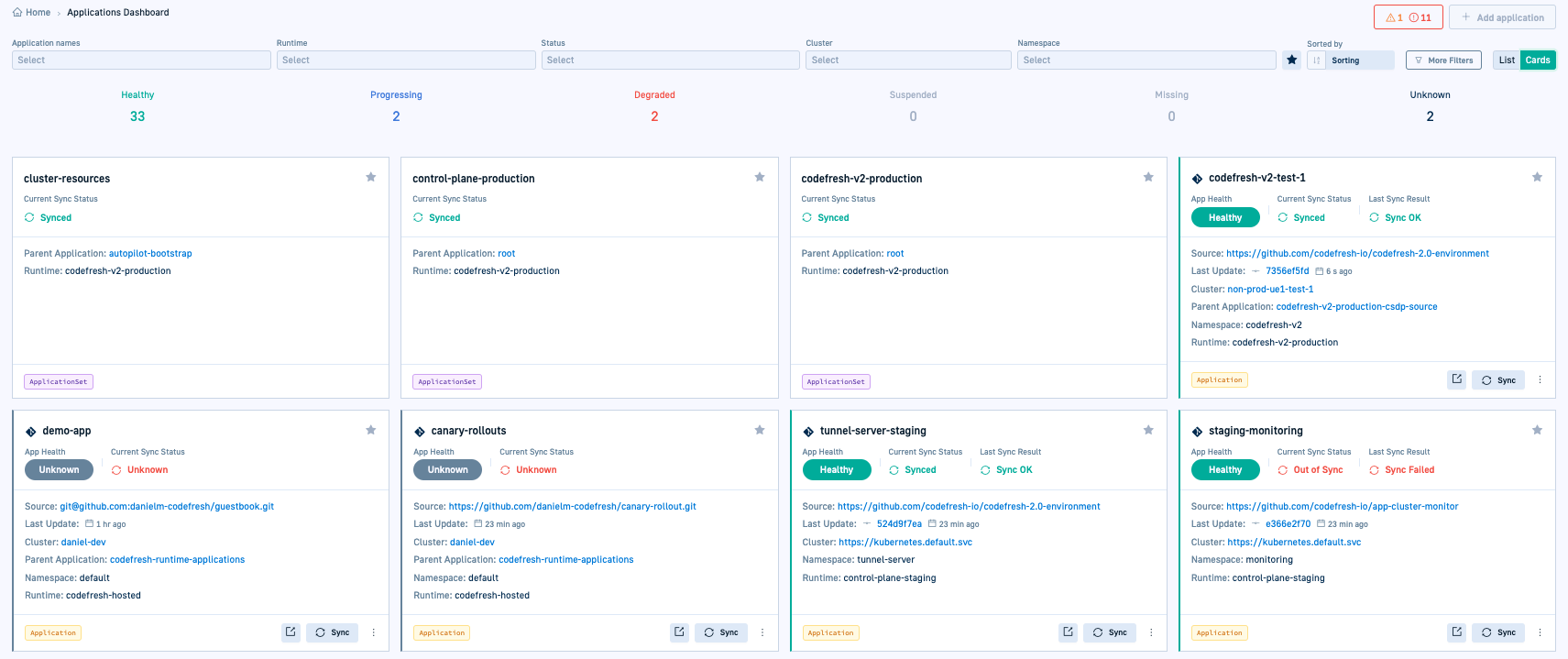Open autopilot-bootstrap parent application link

pos(150,254)
